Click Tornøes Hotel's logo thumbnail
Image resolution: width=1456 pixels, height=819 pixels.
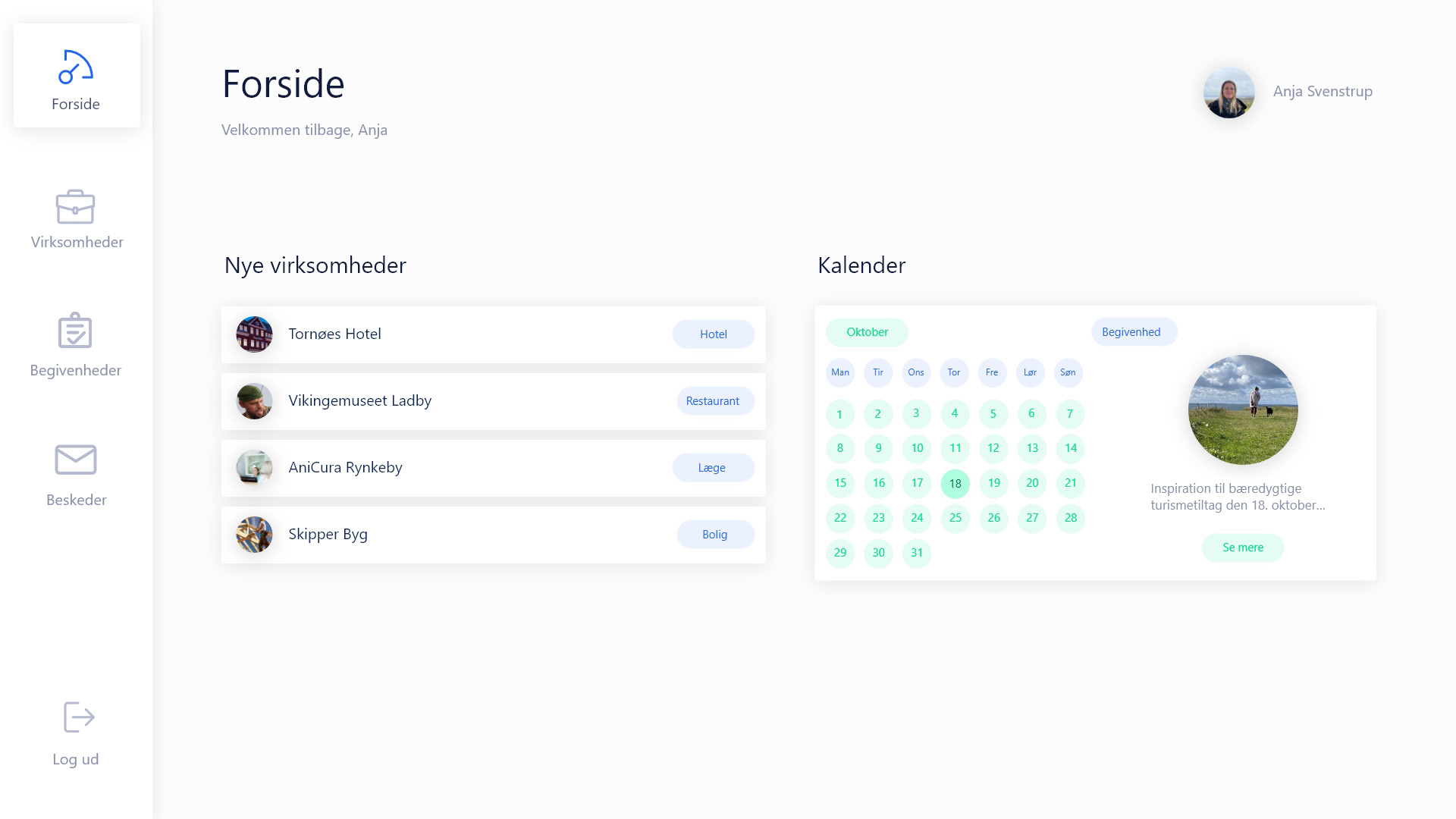coord(254,334)
